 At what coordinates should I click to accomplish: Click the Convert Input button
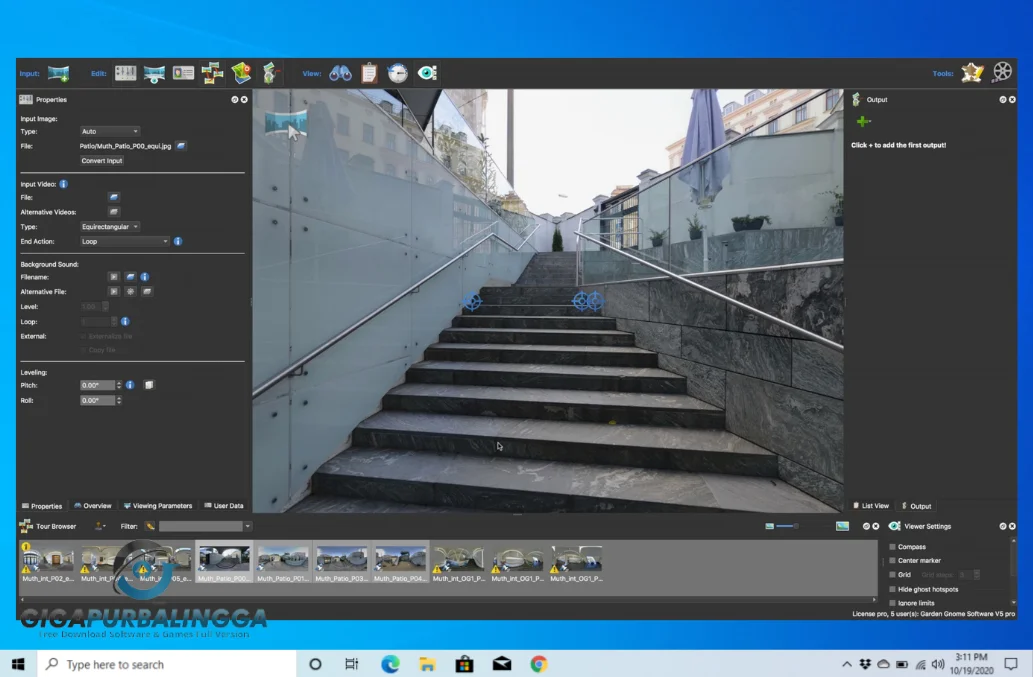102,160
